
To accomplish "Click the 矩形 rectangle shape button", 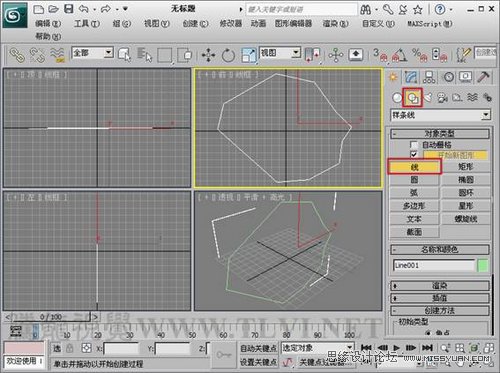I will tap(465, 167).
